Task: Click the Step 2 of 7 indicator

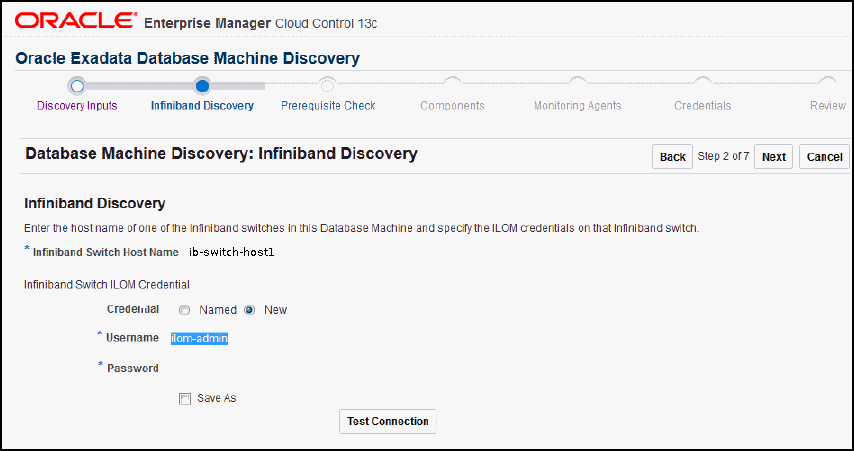Action: [723, 156]
